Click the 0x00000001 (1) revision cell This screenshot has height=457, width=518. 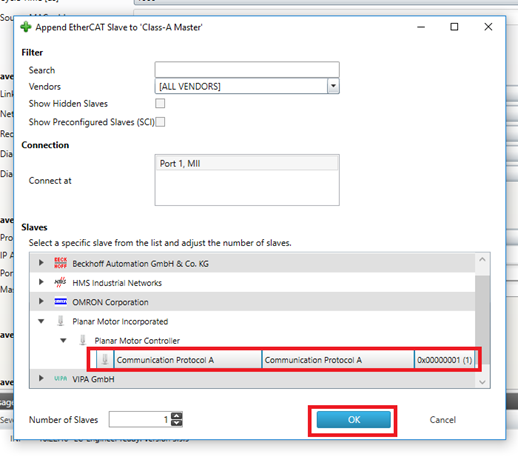[445, 360]
